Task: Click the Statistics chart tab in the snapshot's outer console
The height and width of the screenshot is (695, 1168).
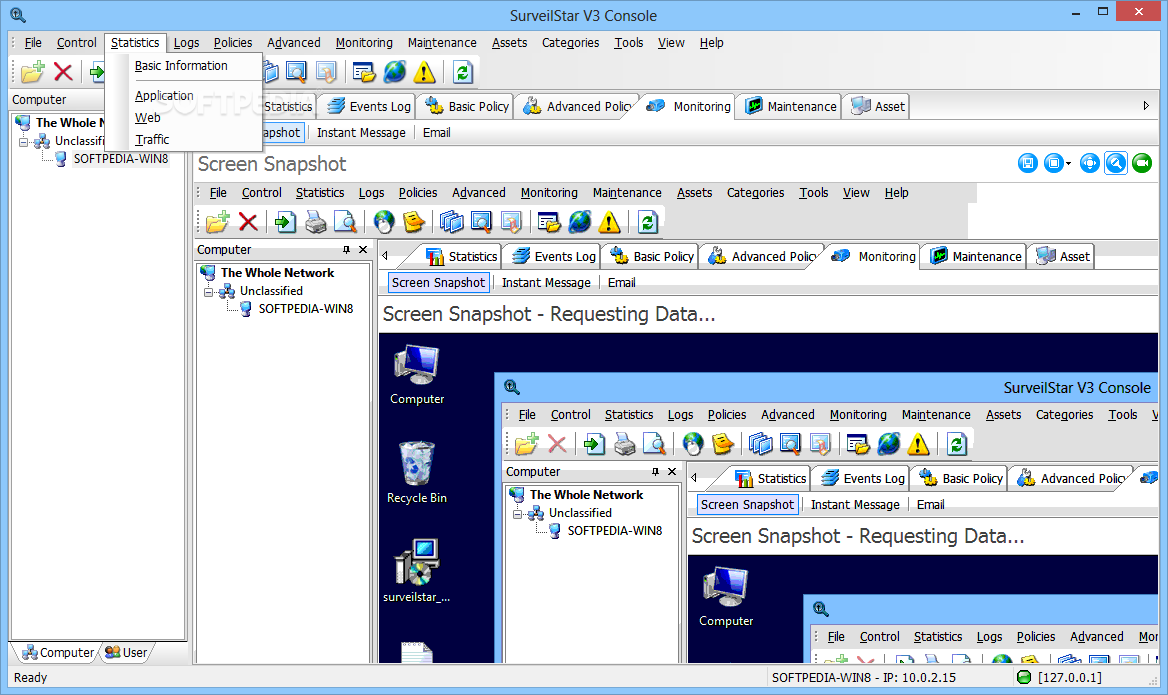Action: tap(461, 256)
